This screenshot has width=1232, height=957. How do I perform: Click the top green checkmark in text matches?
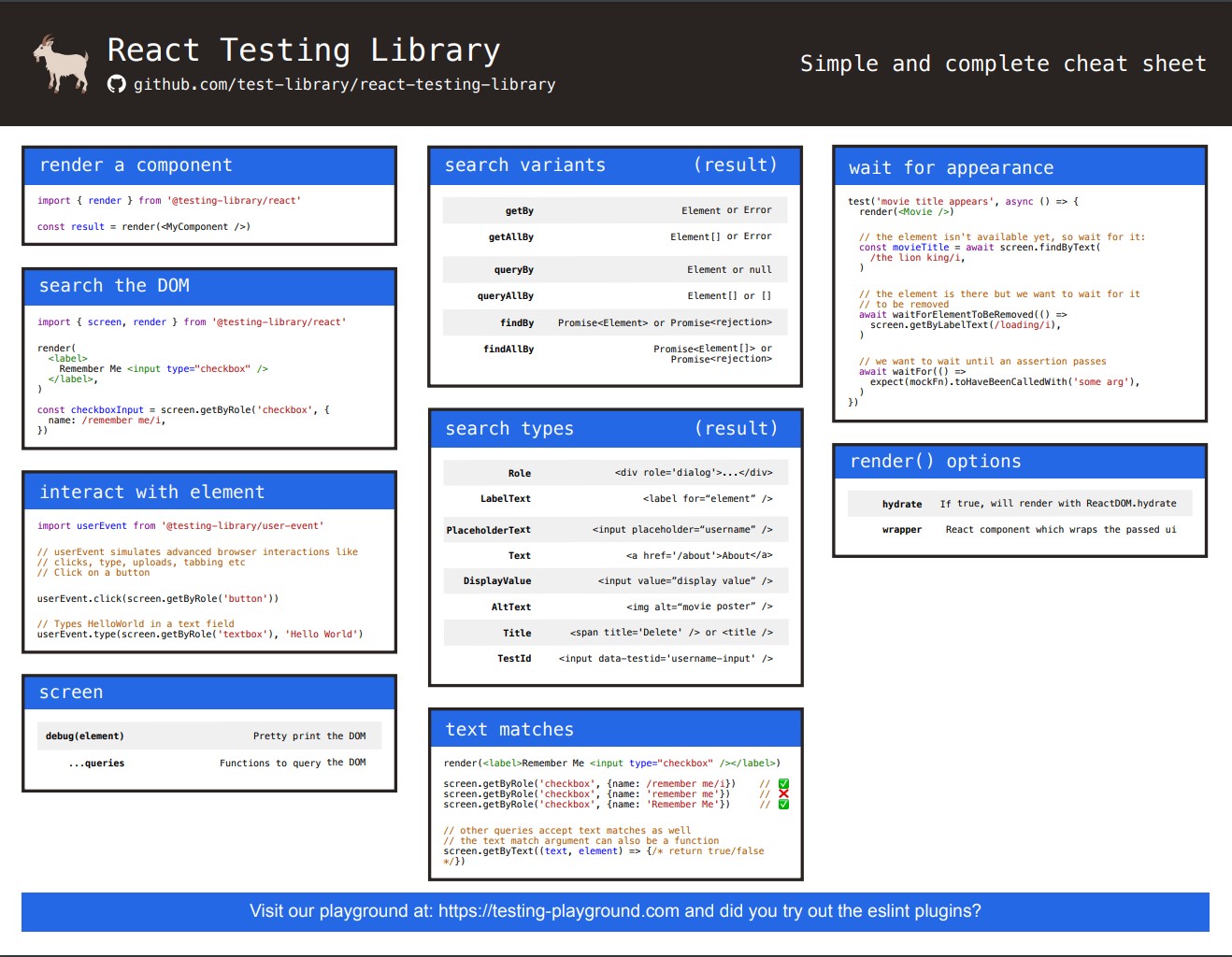click(783, 784)
